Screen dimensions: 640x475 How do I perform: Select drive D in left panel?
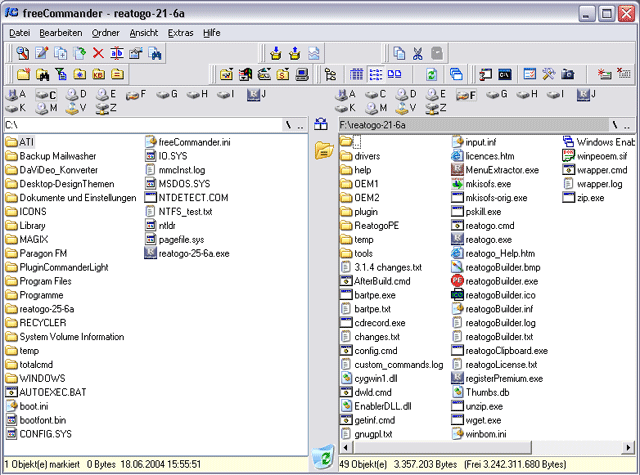(x=76, y=95)
